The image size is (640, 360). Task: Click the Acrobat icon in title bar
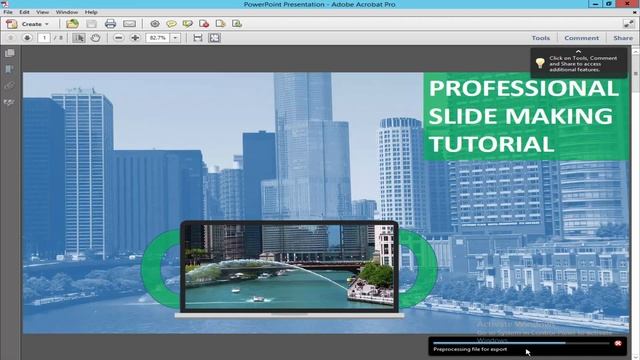4,4
